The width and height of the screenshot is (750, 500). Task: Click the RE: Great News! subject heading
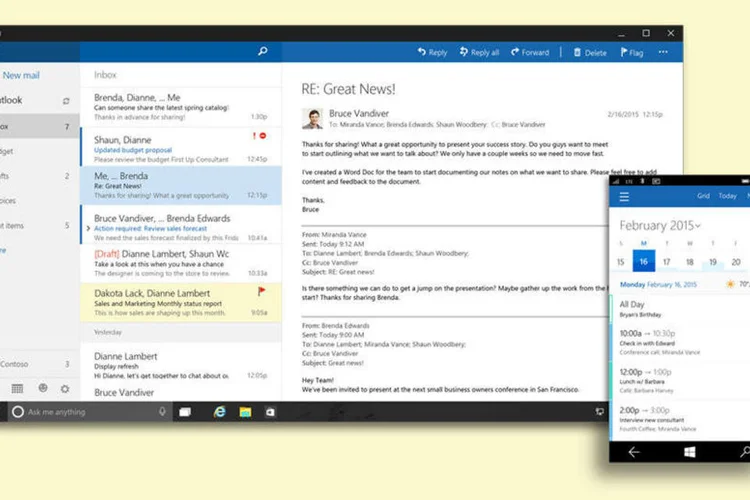coord(348,89)
